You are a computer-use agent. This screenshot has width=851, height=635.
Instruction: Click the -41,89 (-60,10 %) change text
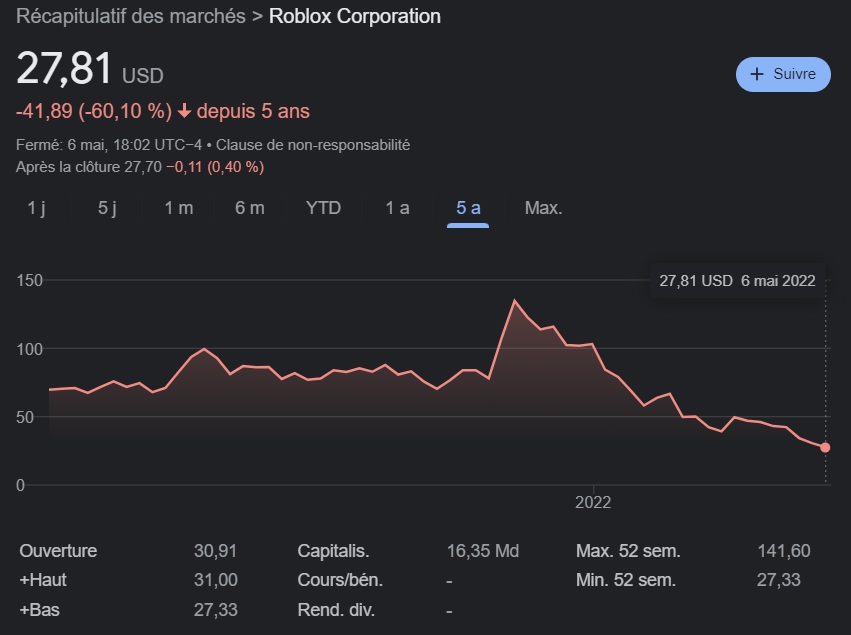[x=94, y=111]
